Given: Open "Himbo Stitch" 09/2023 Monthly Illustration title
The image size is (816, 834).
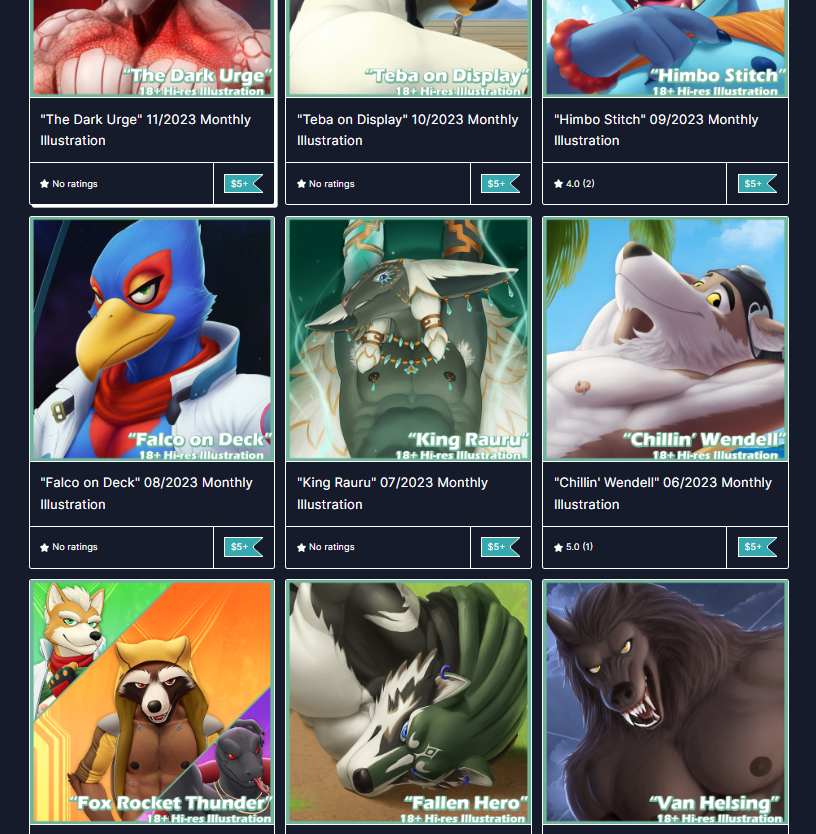Looking at the screenshot, I should coord(656,130).
